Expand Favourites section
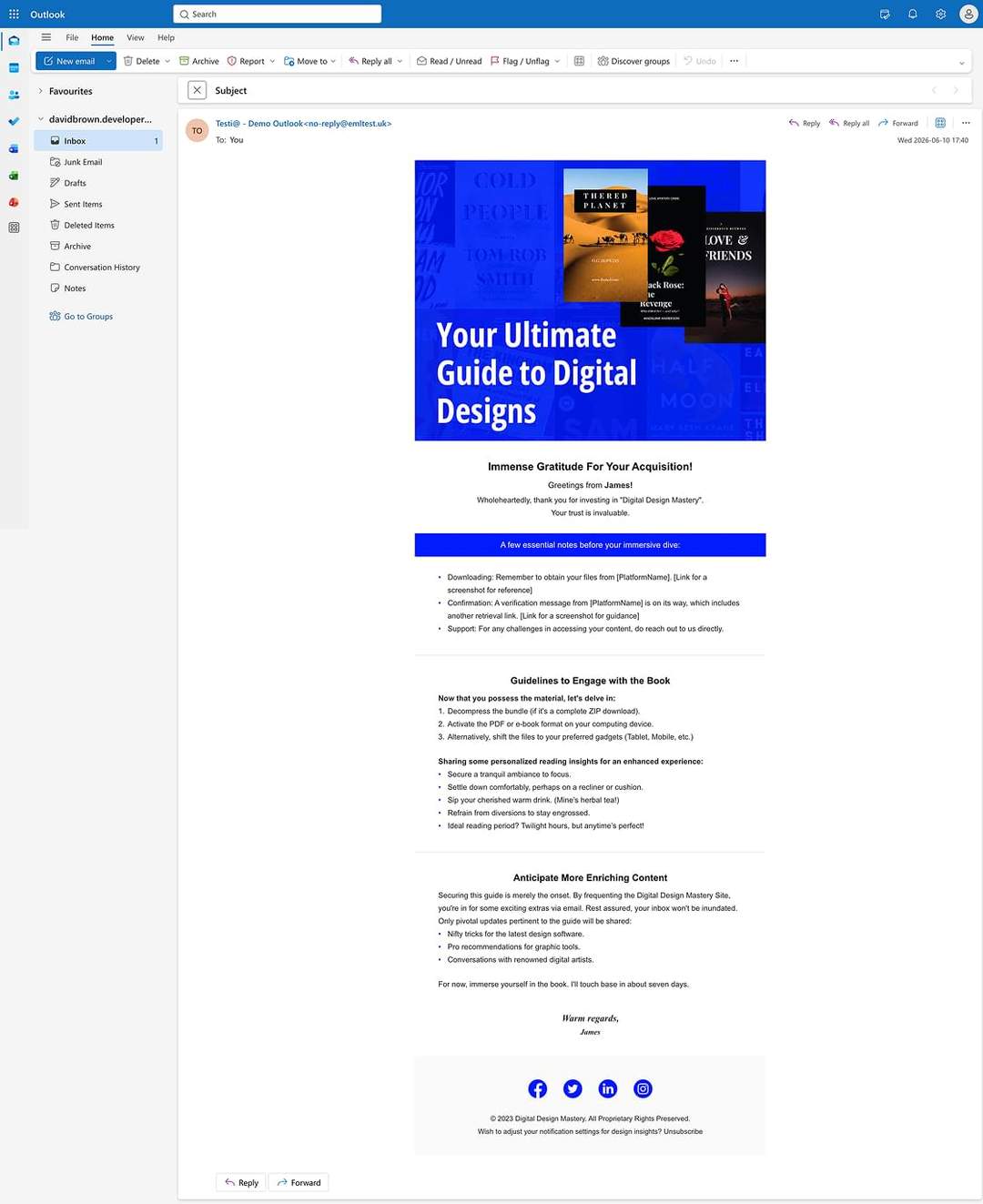983x1204 pixels. (41, 91)
